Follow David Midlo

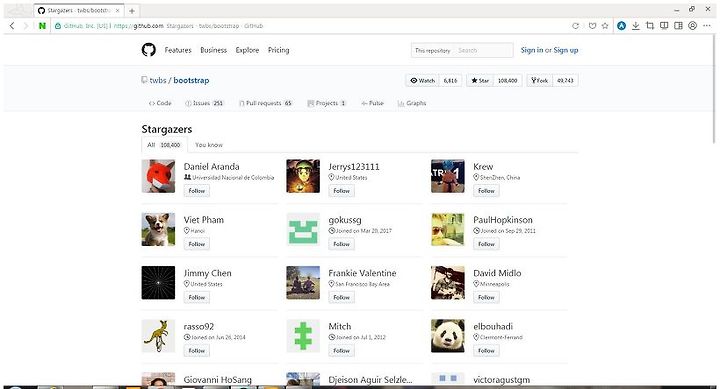coord(486,297)
